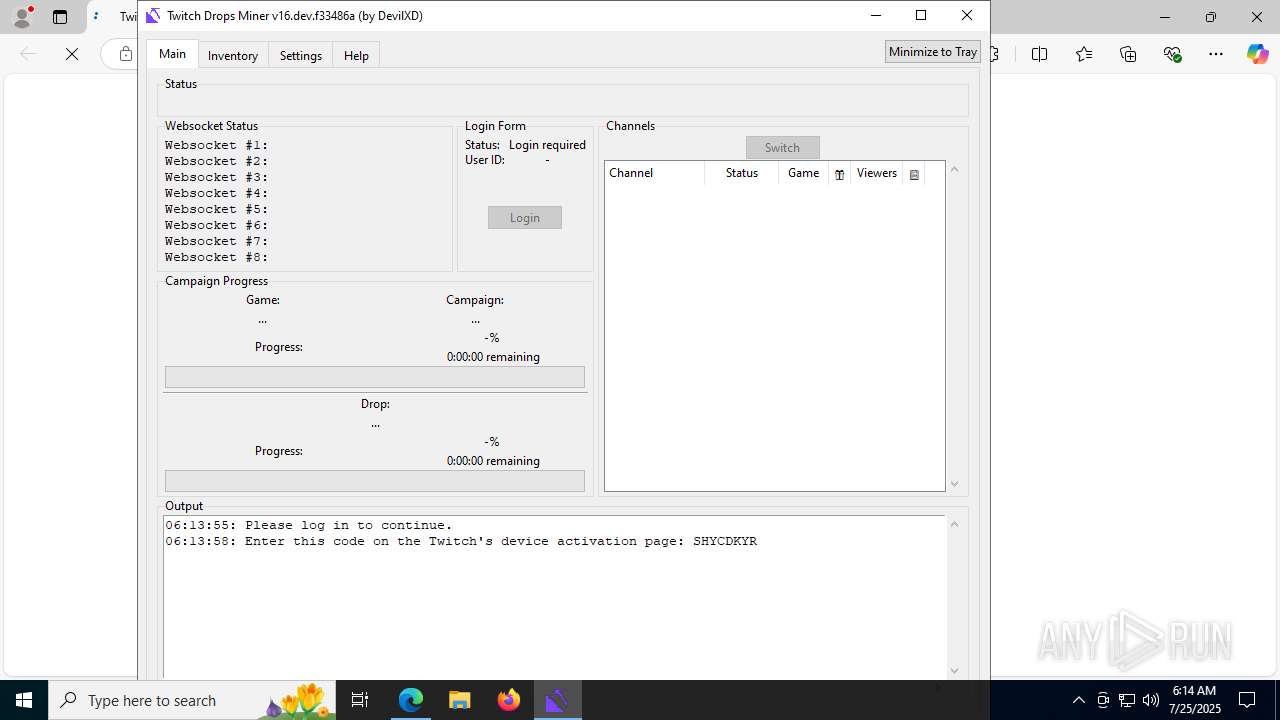Image resolution: width=1280 pixels, height=720 pixels.
Task: Click the ACL clipboard icon column header
Action: (914, 174)
